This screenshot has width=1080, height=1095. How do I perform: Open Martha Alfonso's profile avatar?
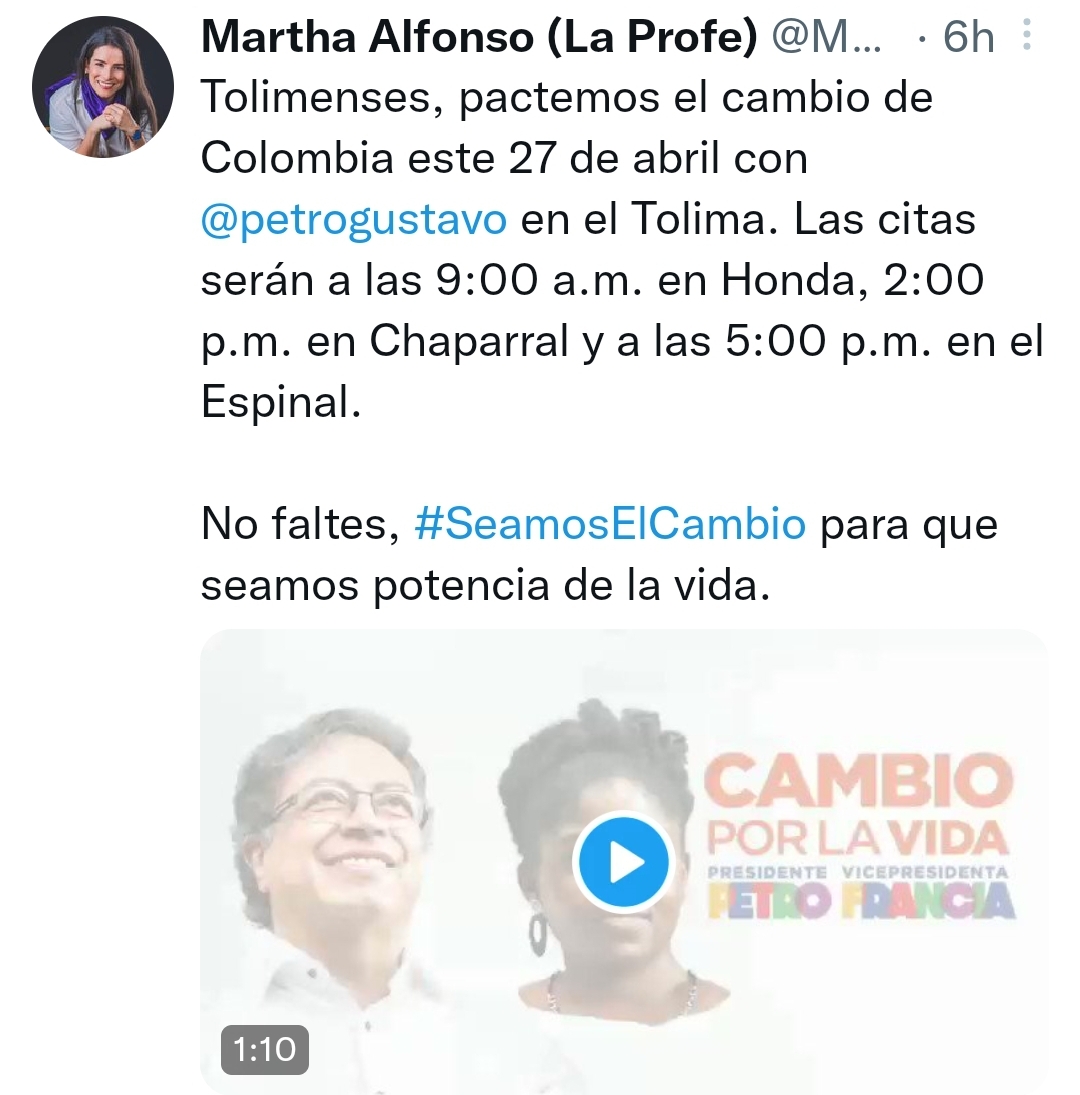[x=103, y=87]
